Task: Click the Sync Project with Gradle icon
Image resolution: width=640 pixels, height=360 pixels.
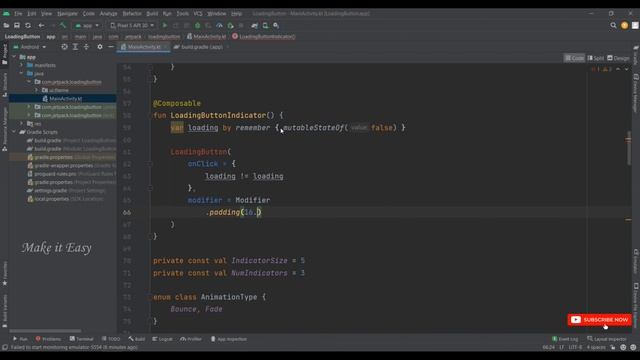Action: point(255,25)
